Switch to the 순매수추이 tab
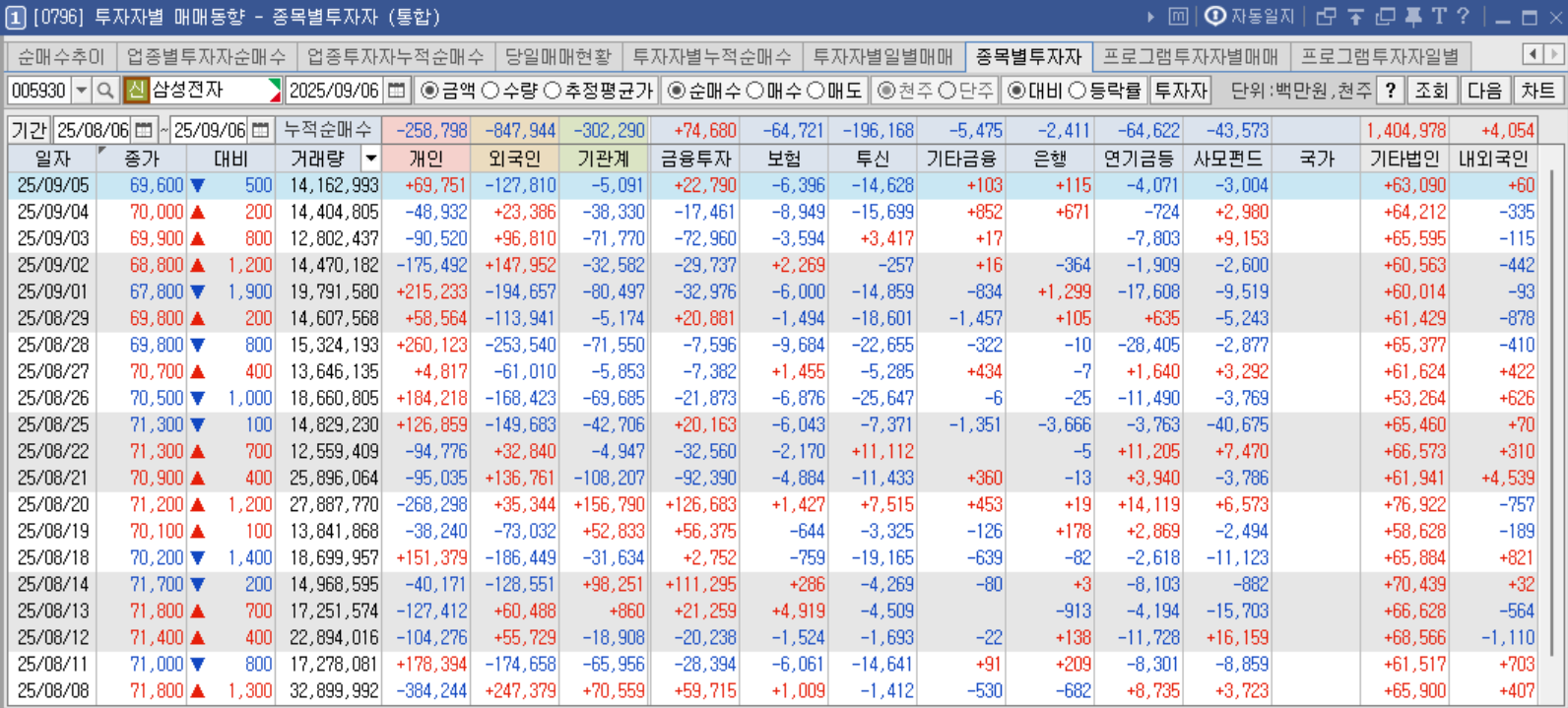Image resolution: width=1568 pixels, height=708 pixels. pyautogui.click(x=61, y=57)
